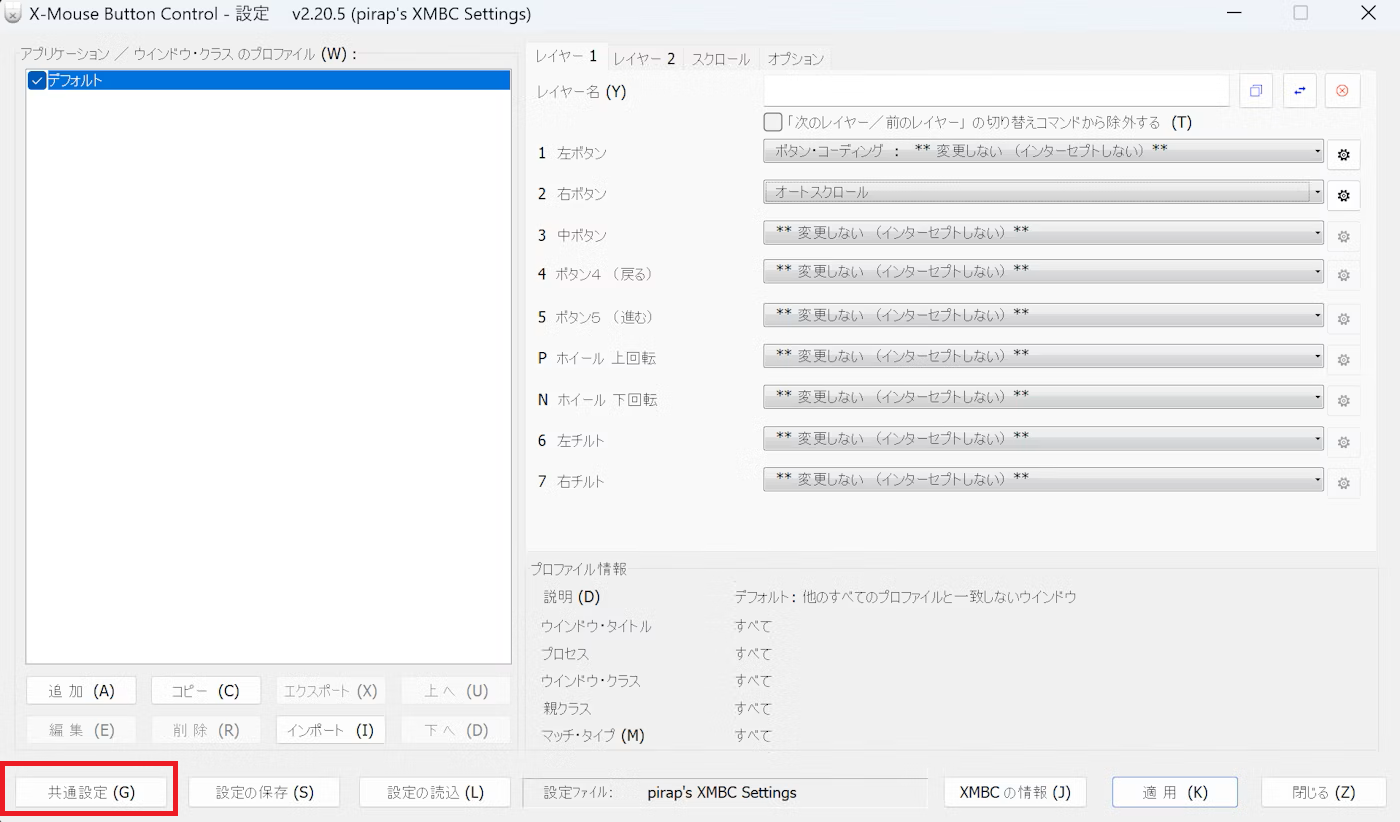Click the gear icon beside 右チルト

click(x=1343, y=483)
